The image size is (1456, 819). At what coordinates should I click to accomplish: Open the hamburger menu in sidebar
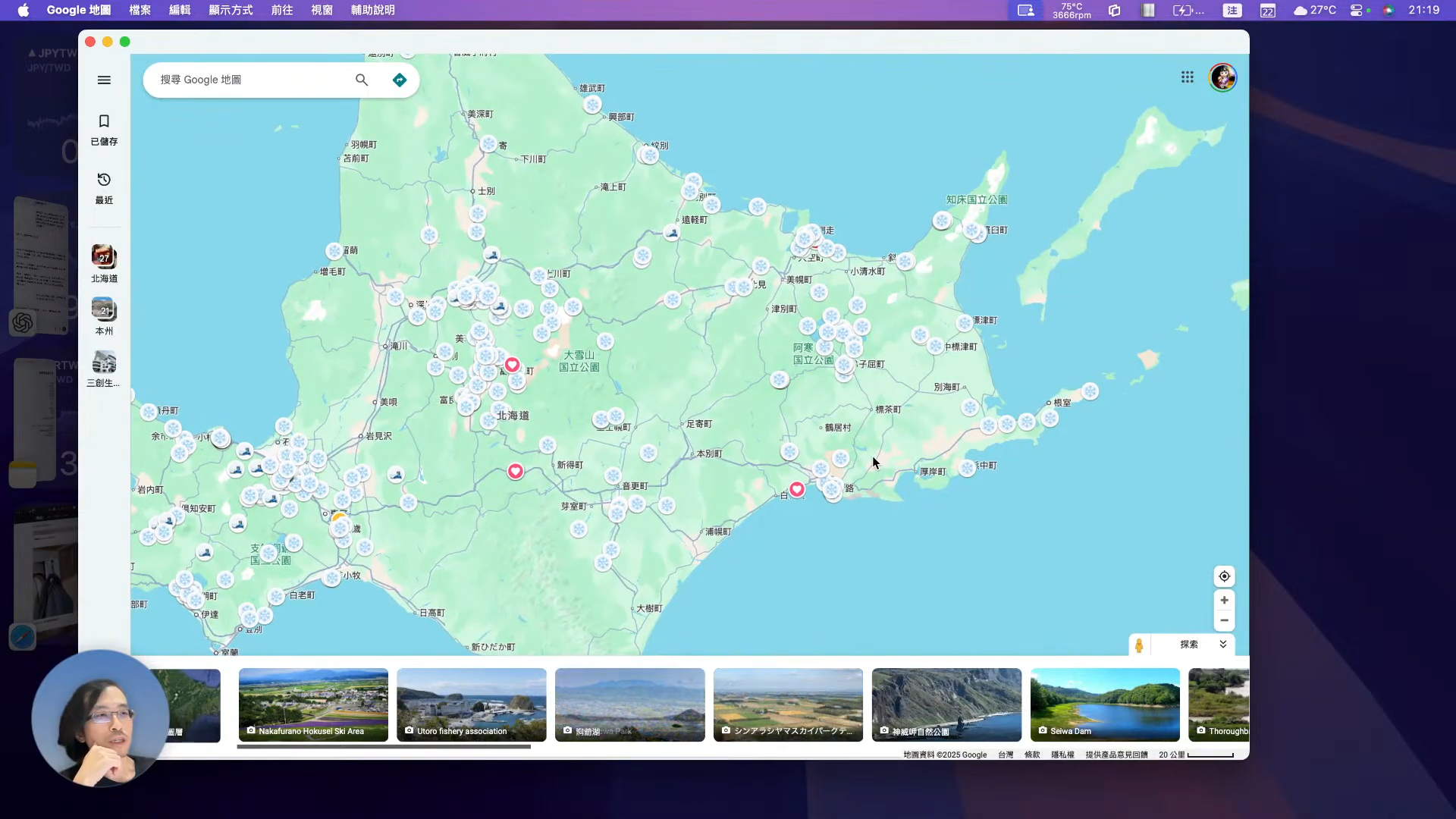click(104, 80)
